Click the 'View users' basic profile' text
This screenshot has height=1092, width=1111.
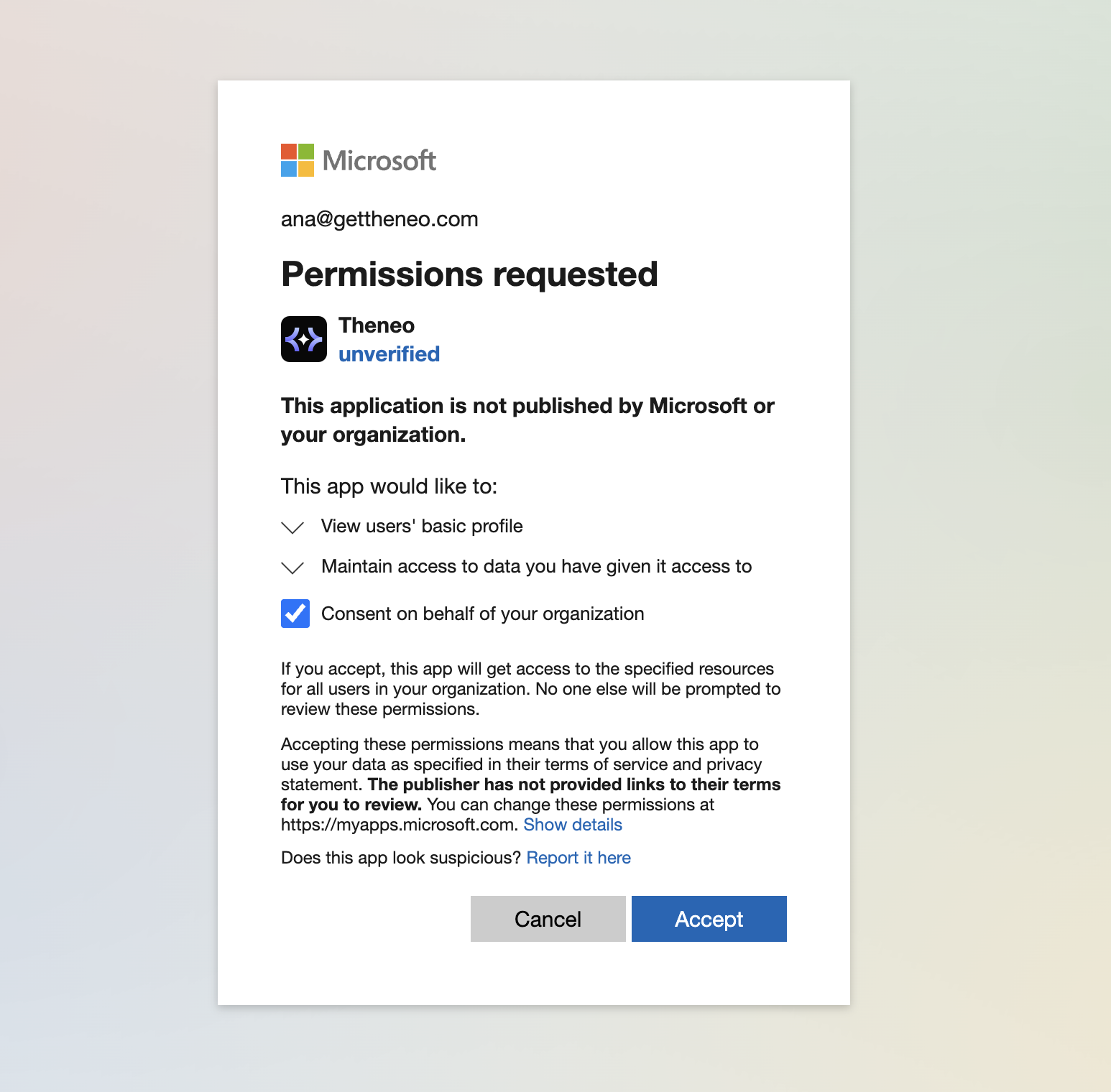pyautogui.click(x=422, y=527)
